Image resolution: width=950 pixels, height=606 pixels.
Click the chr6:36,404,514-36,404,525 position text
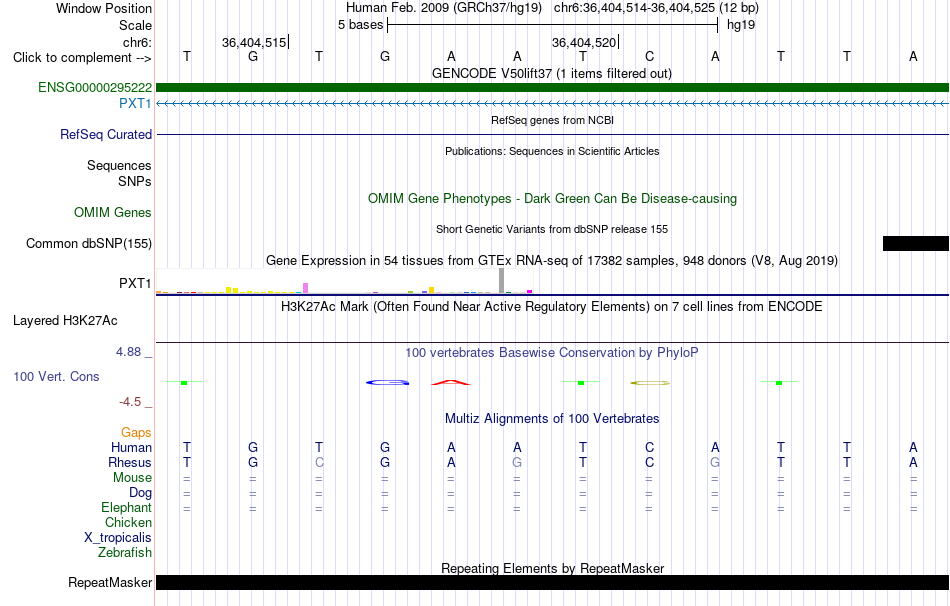(x=656, y=8)
